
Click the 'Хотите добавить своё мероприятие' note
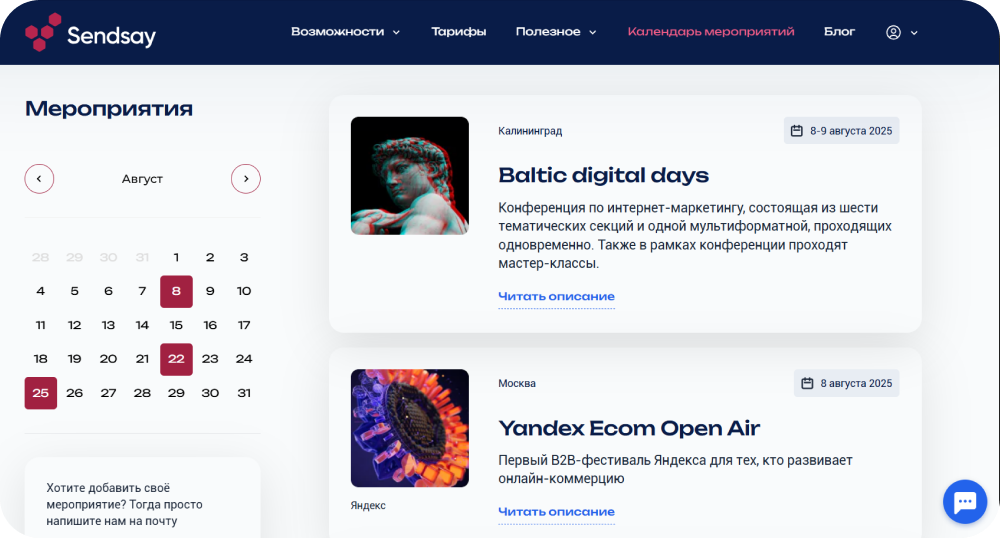point(124,504)
